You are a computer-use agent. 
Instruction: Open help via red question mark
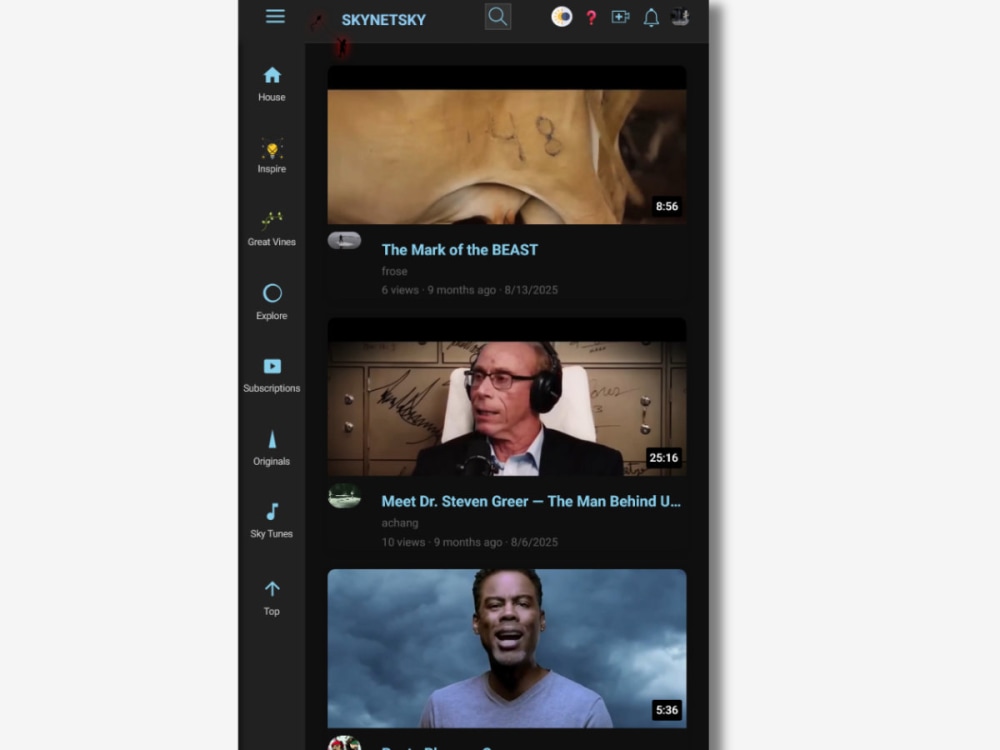591,18
